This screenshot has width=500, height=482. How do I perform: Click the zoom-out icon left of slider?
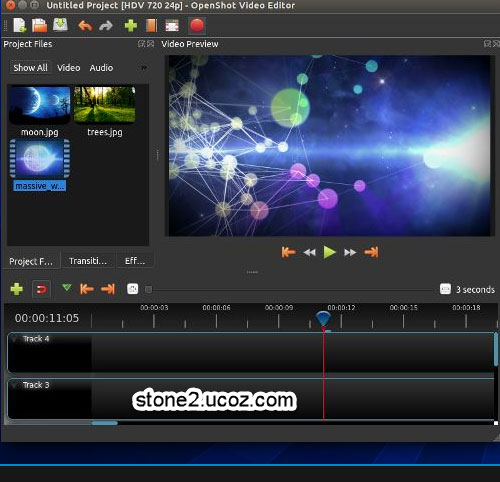coord(133,289)
